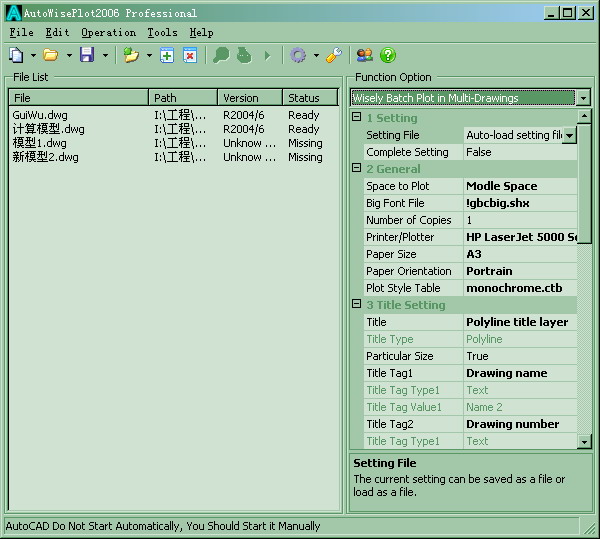Sort by the Version column header

coord(250,98)
